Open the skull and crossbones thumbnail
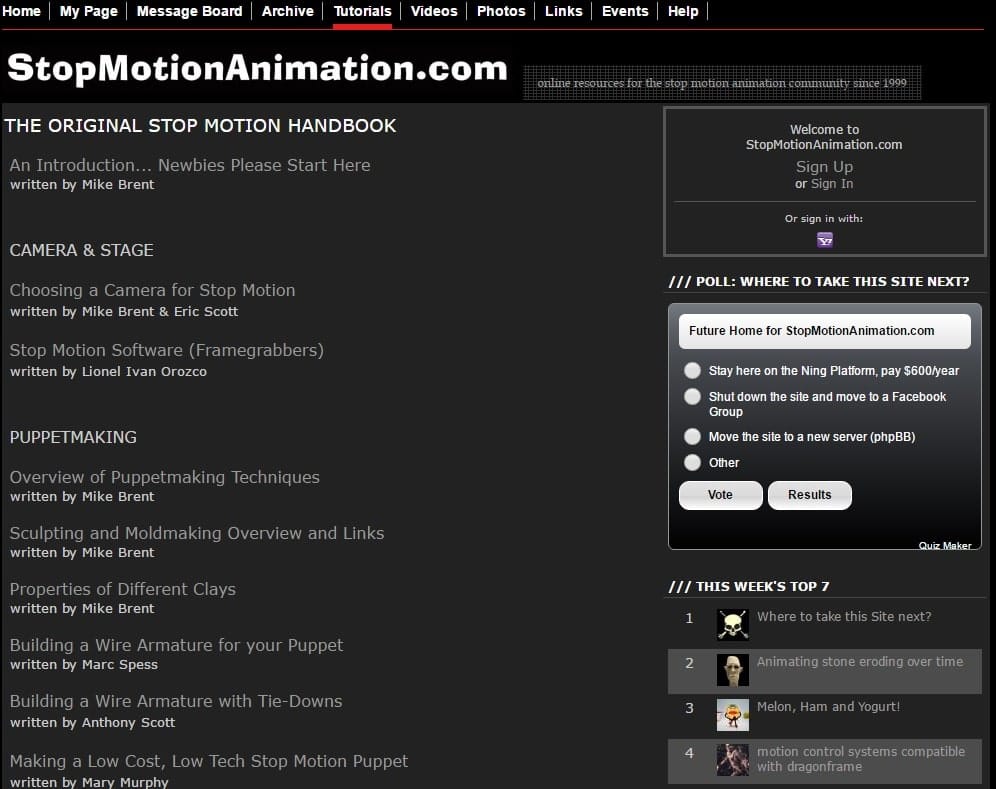The image size is (996, 789). 732,624
